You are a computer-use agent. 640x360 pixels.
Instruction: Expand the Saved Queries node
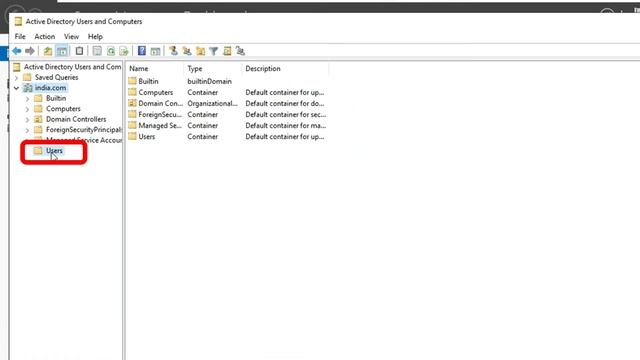pyautogui.click(x=16, y=77)
